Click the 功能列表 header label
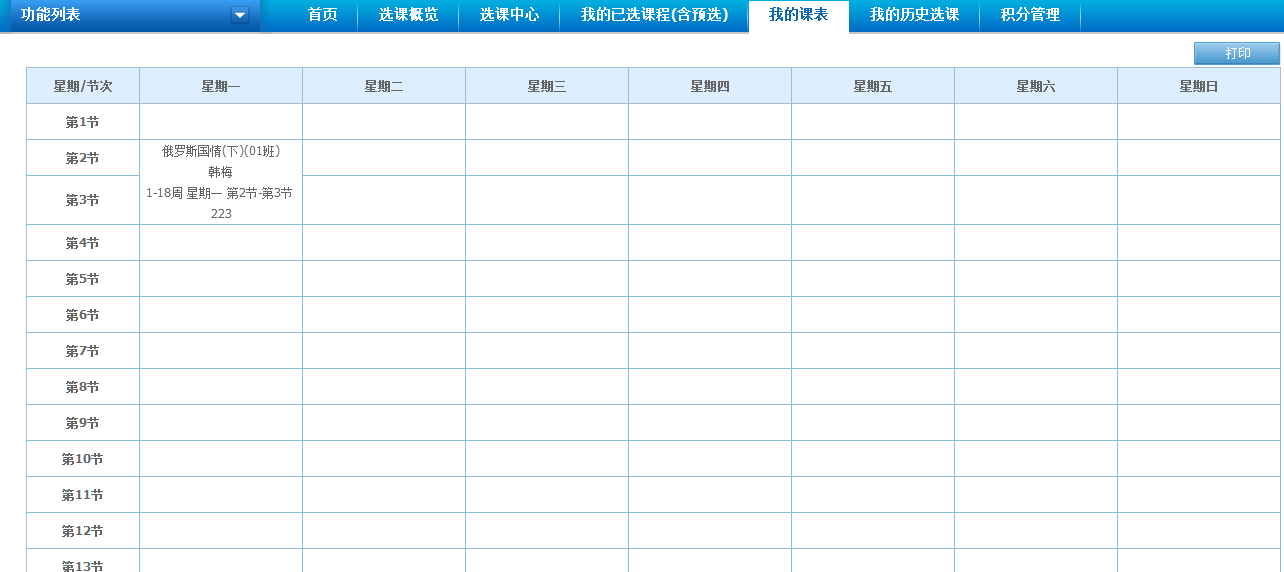The image size is (1284, 572). point(51,15)
